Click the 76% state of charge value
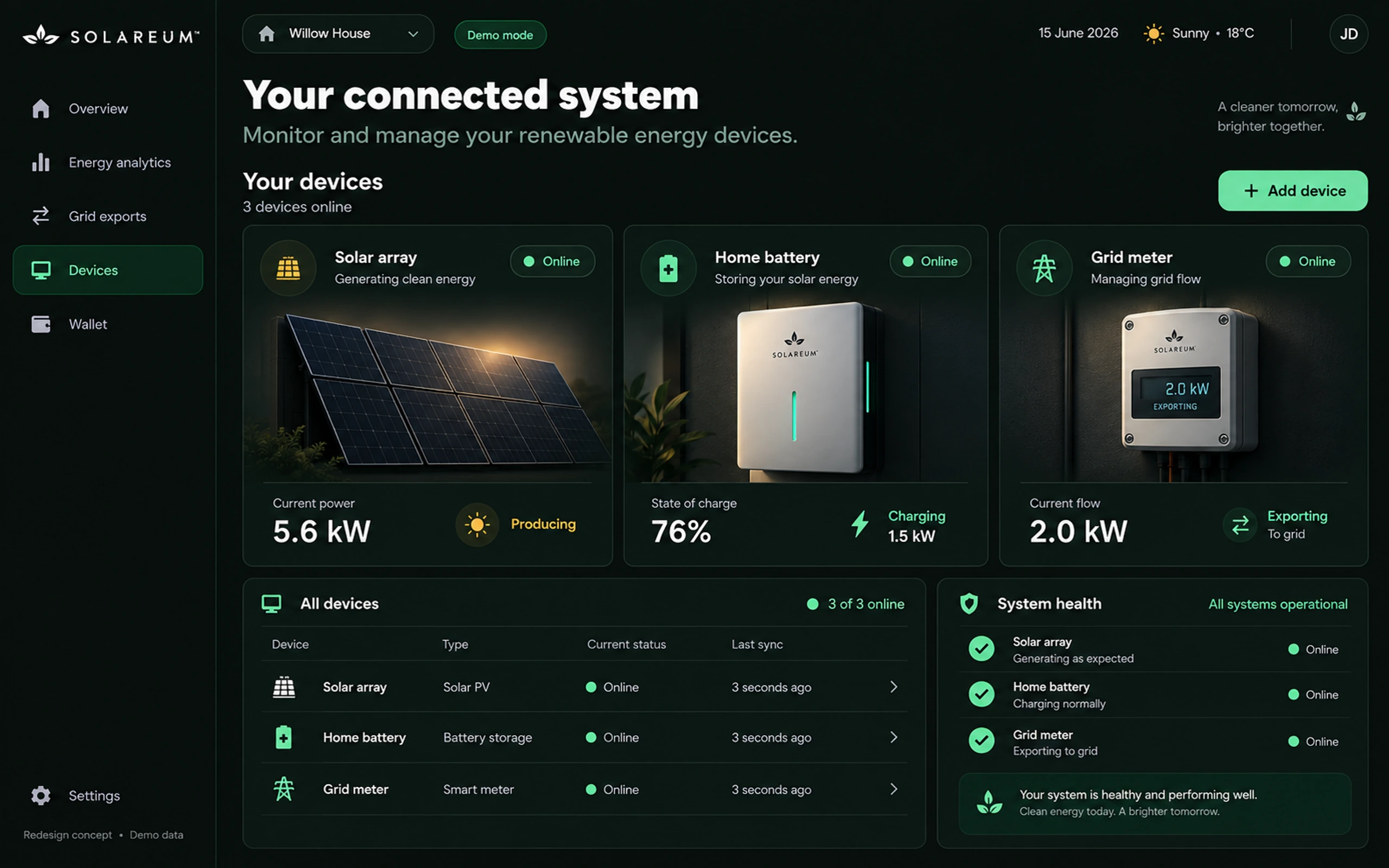Image resolution: width=1389 pixels, height=868 pixels. click(681, 531)
